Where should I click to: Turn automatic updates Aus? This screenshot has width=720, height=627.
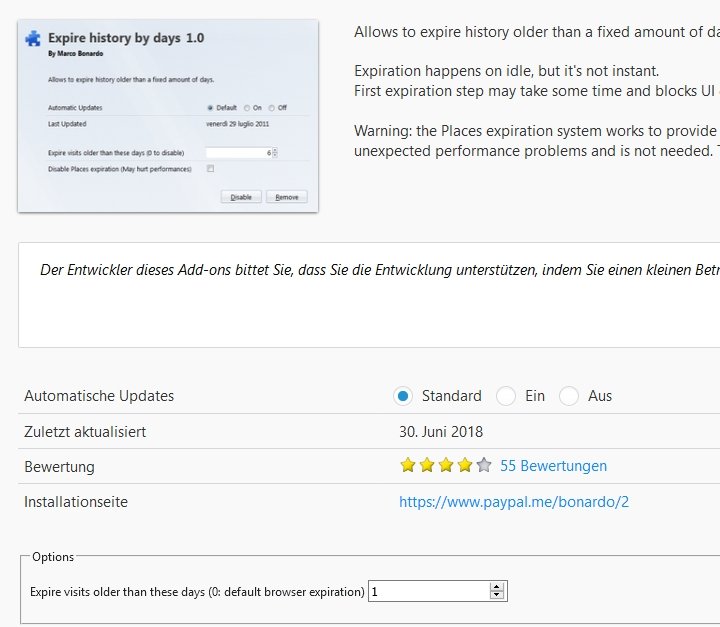pyautogui.click(x=569, y=396)
